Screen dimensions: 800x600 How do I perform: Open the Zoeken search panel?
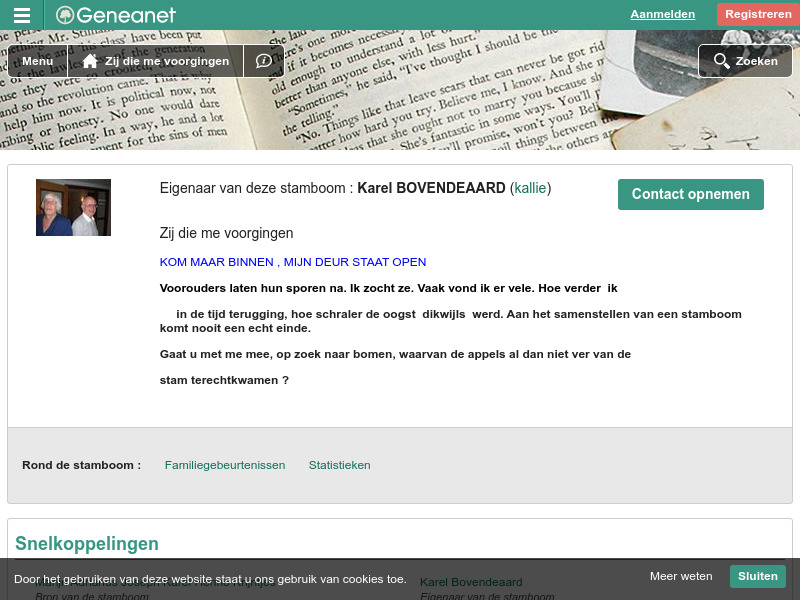point(744,61)
